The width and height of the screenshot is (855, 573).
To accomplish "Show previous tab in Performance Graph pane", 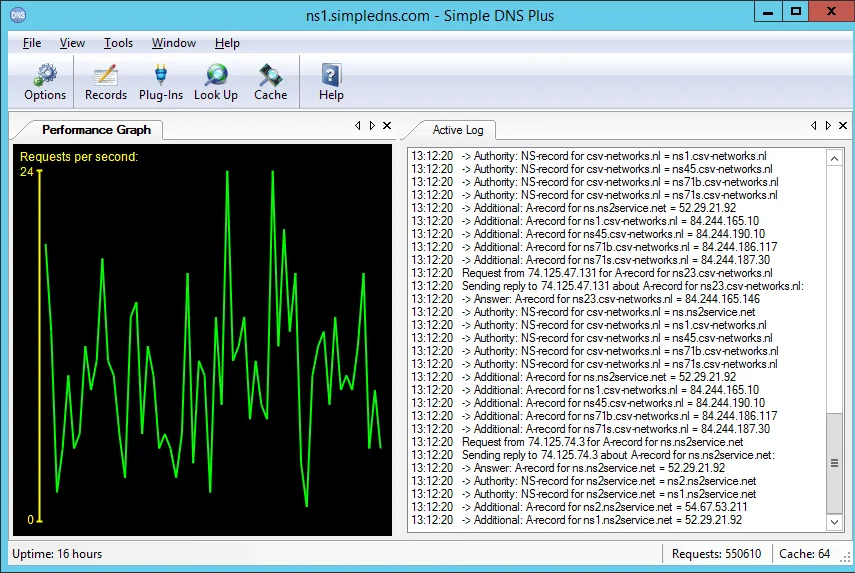I will pos(358,125).
